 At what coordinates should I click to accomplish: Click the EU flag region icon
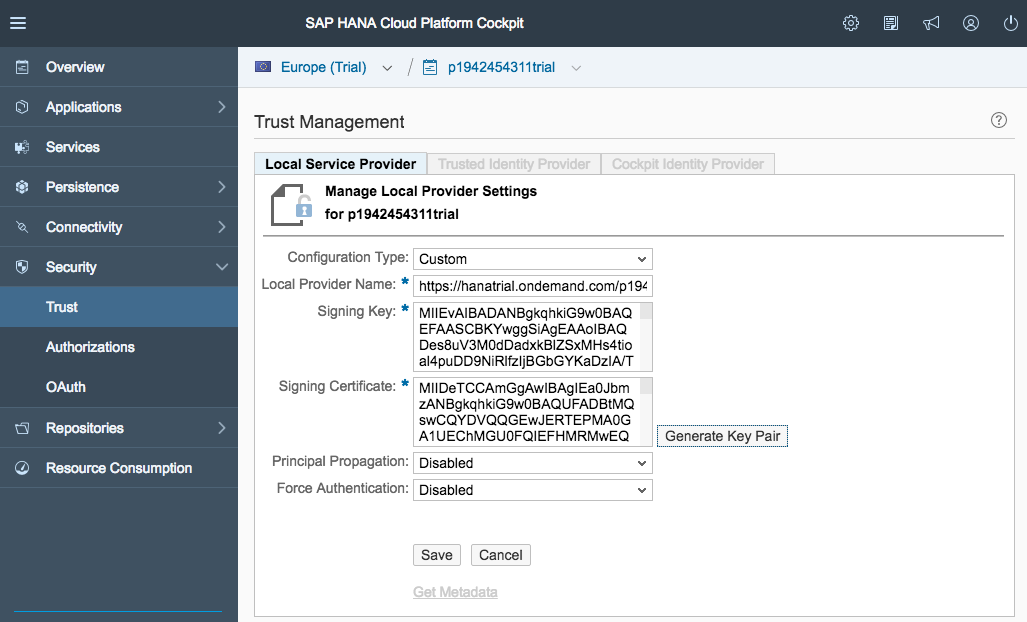[263, 67]
